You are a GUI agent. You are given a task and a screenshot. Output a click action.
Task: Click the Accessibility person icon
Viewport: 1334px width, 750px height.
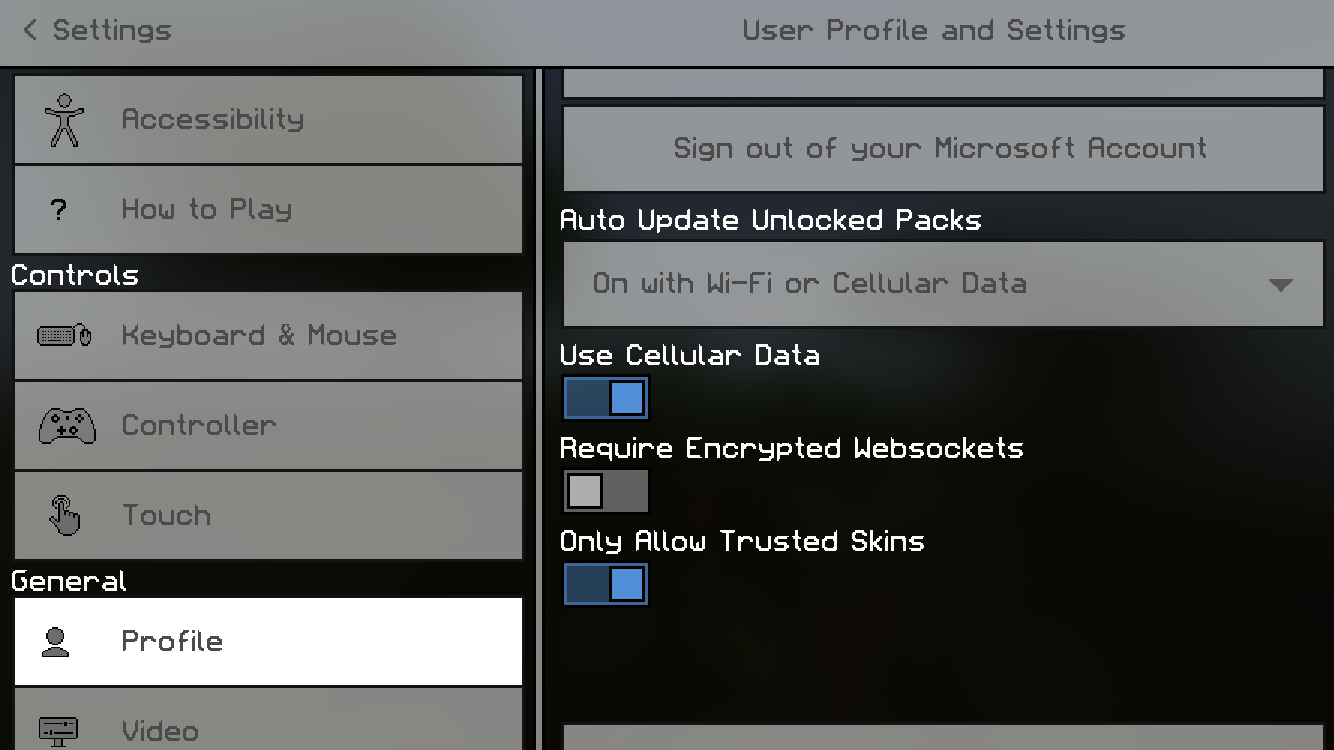point(65,120)
